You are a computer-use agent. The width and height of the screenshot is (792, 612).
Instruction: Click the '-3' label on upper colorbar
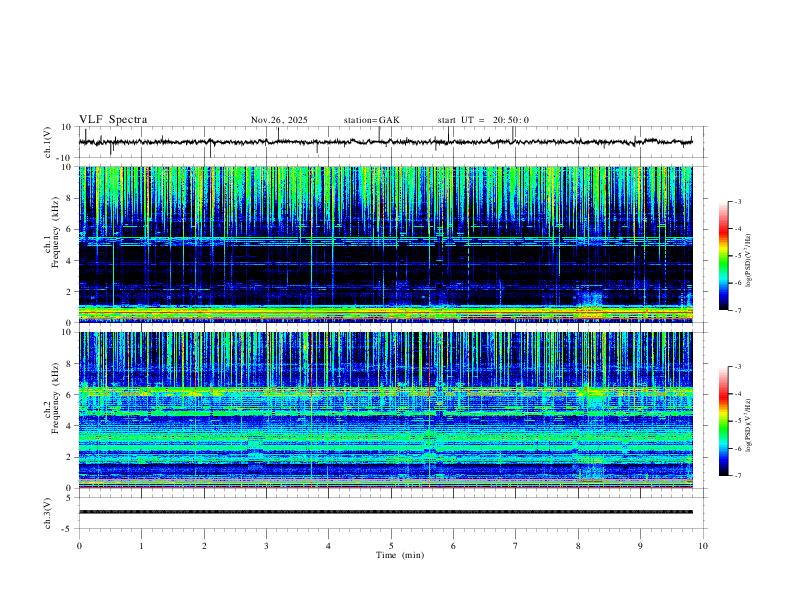pyautogui.click(x=737, y=201)
